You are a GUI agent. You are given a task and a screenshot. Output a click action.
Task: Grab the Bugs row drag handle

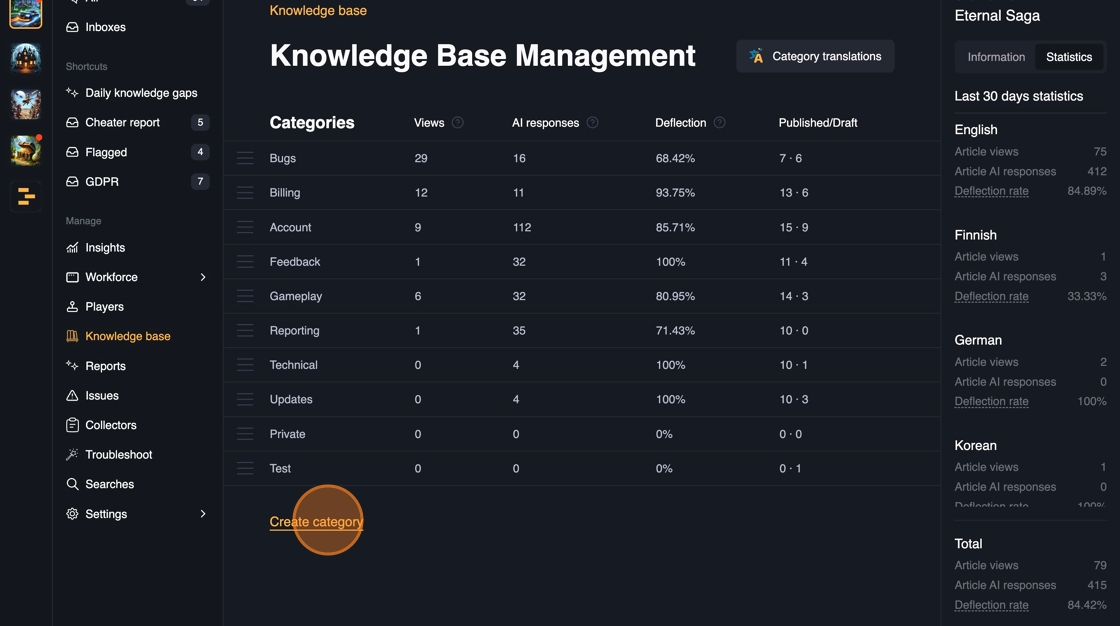(x=245, y=158)
